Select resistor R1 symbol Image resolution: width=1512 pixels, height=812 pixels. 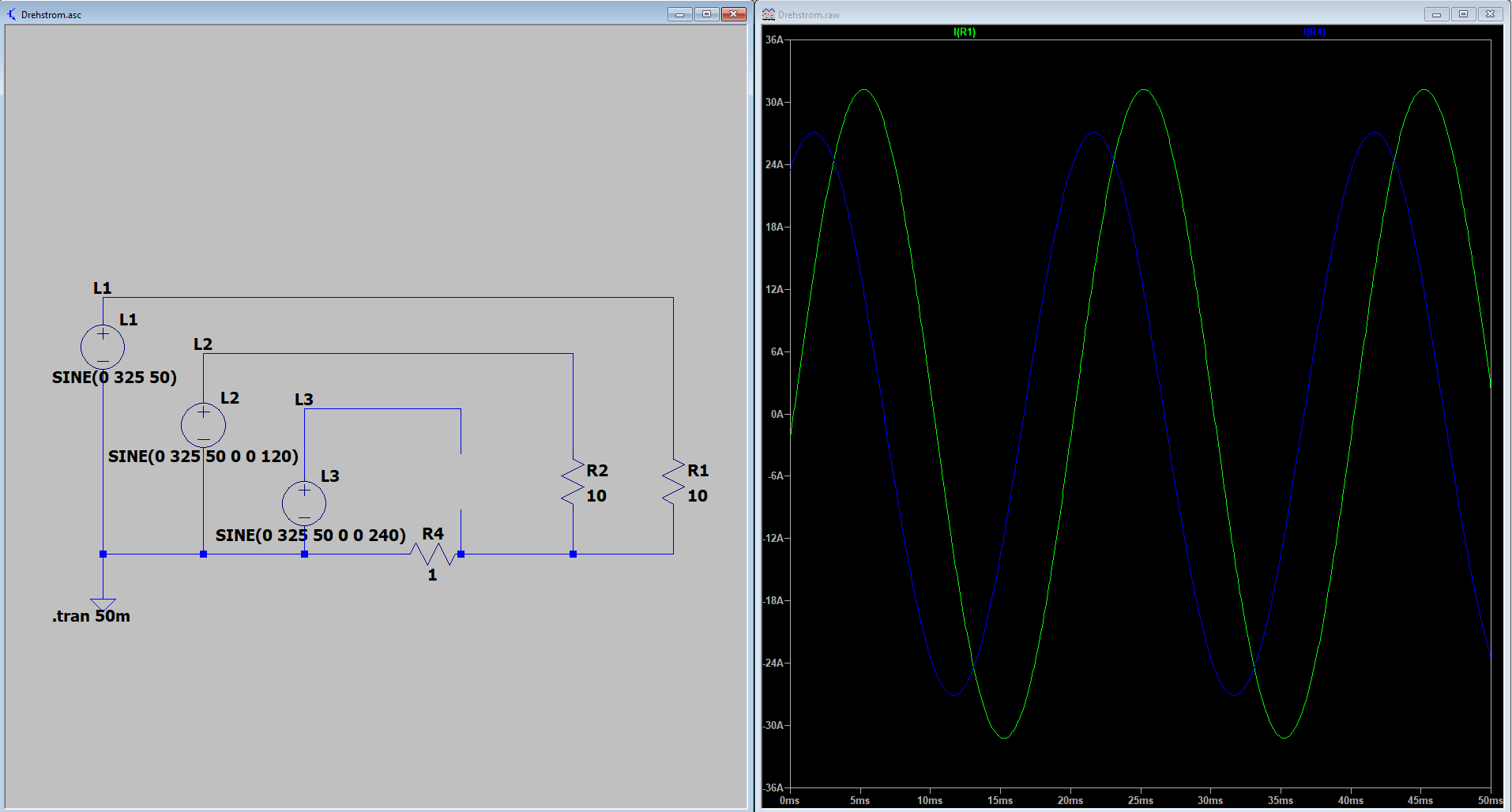coord(673,483)
